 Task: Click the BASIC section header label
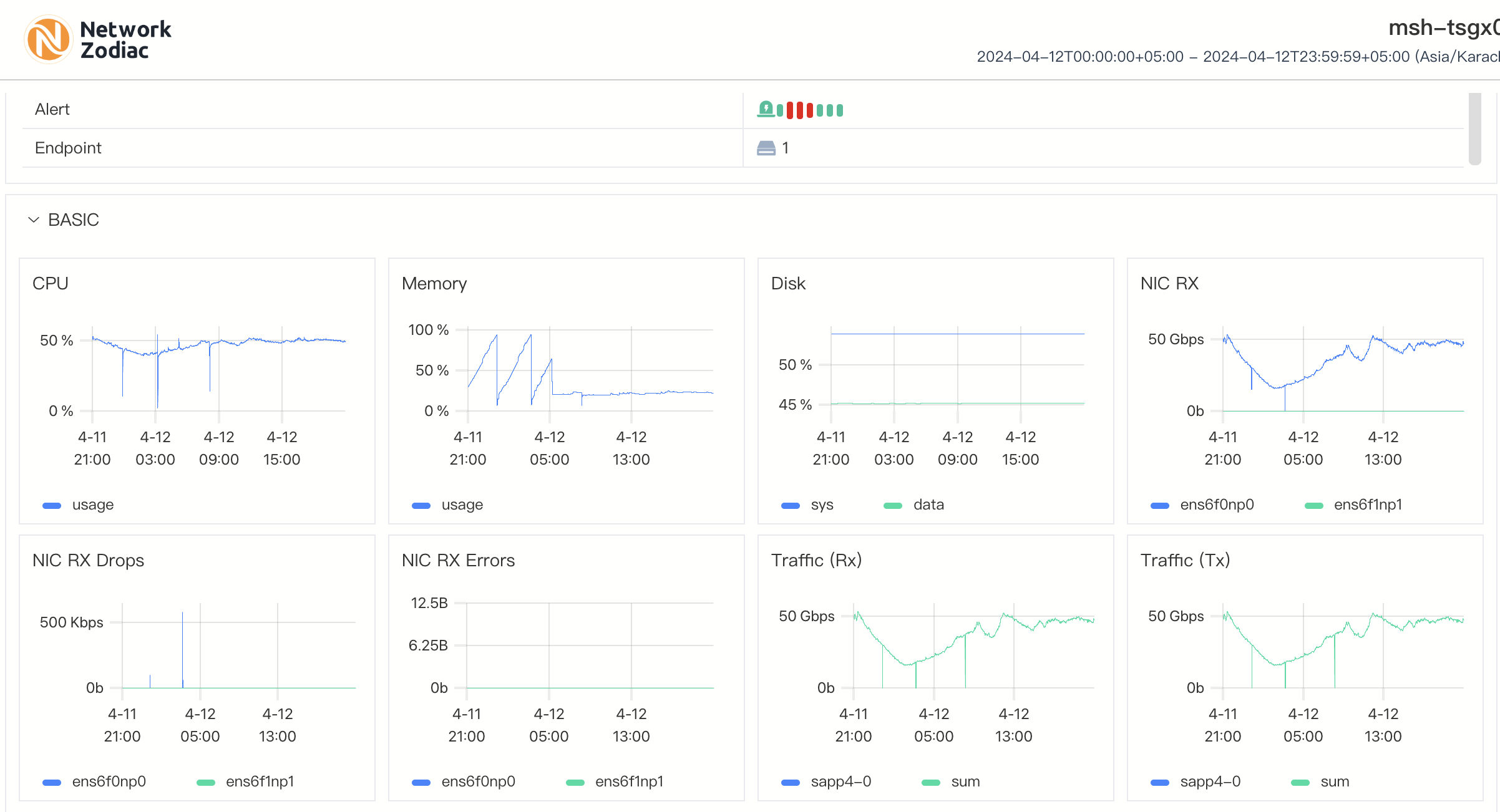coord(73,220)
